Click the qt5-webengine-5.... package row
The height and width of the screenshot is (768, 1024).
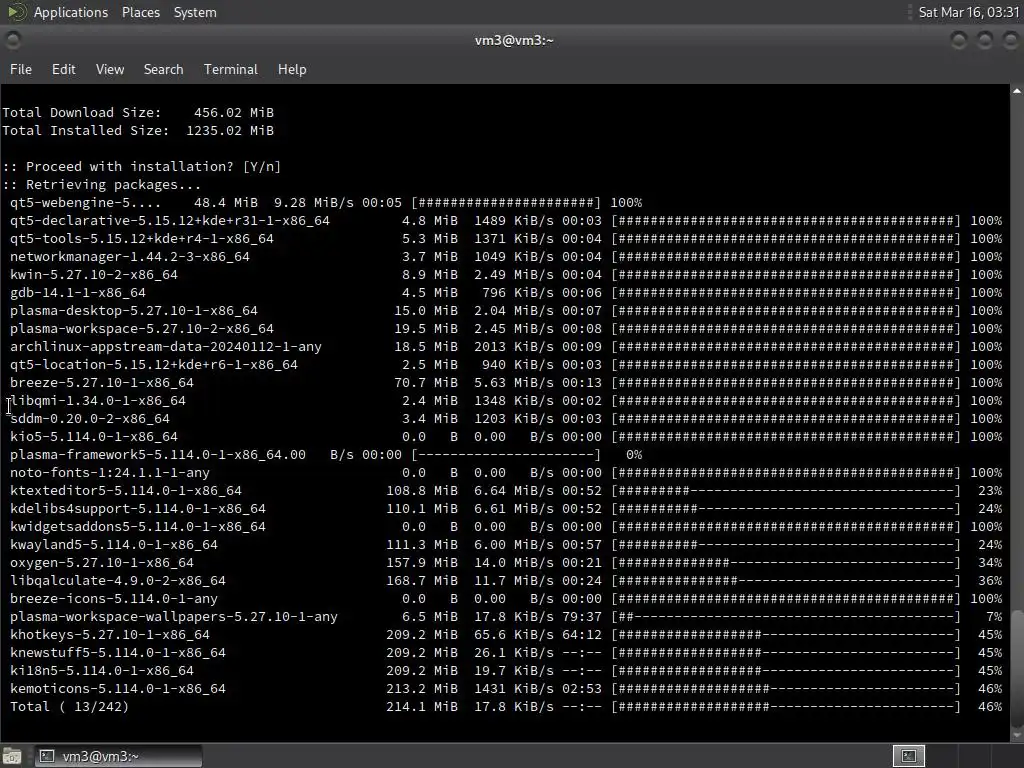[x=326, y=202]
